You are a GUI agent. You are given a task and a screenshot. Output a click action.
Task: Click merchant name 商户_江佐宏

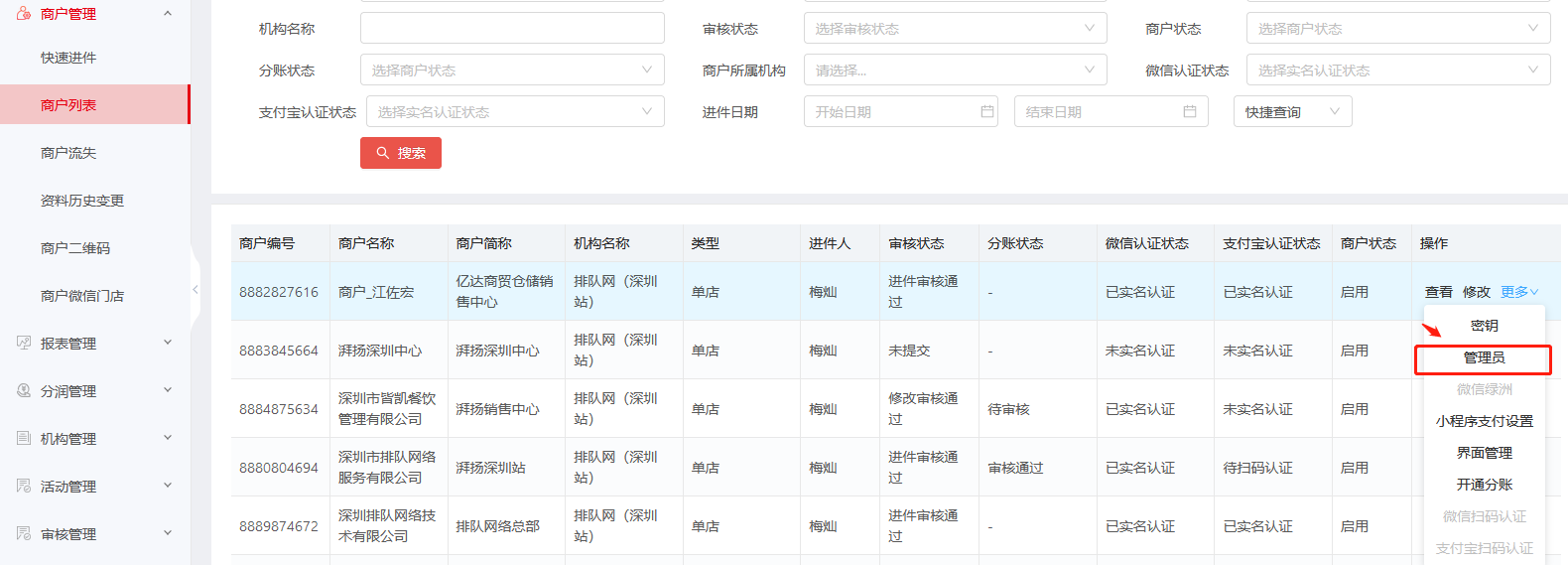(x=376, y=292)
